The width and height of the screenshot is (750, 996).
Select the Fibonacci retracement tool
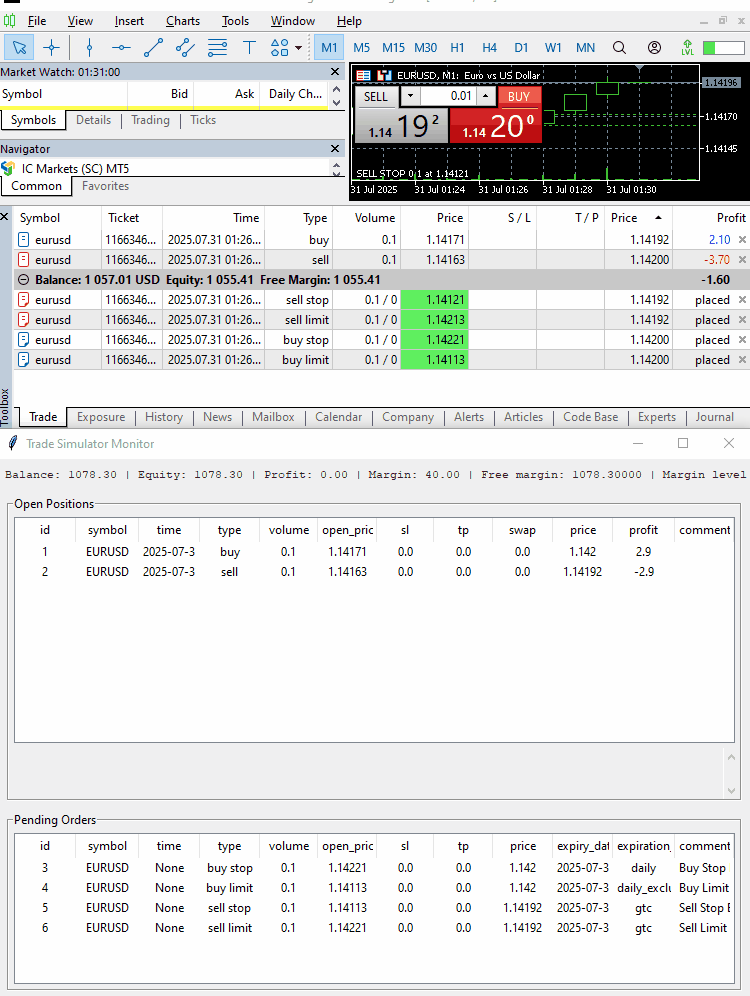tap(217, 48)
